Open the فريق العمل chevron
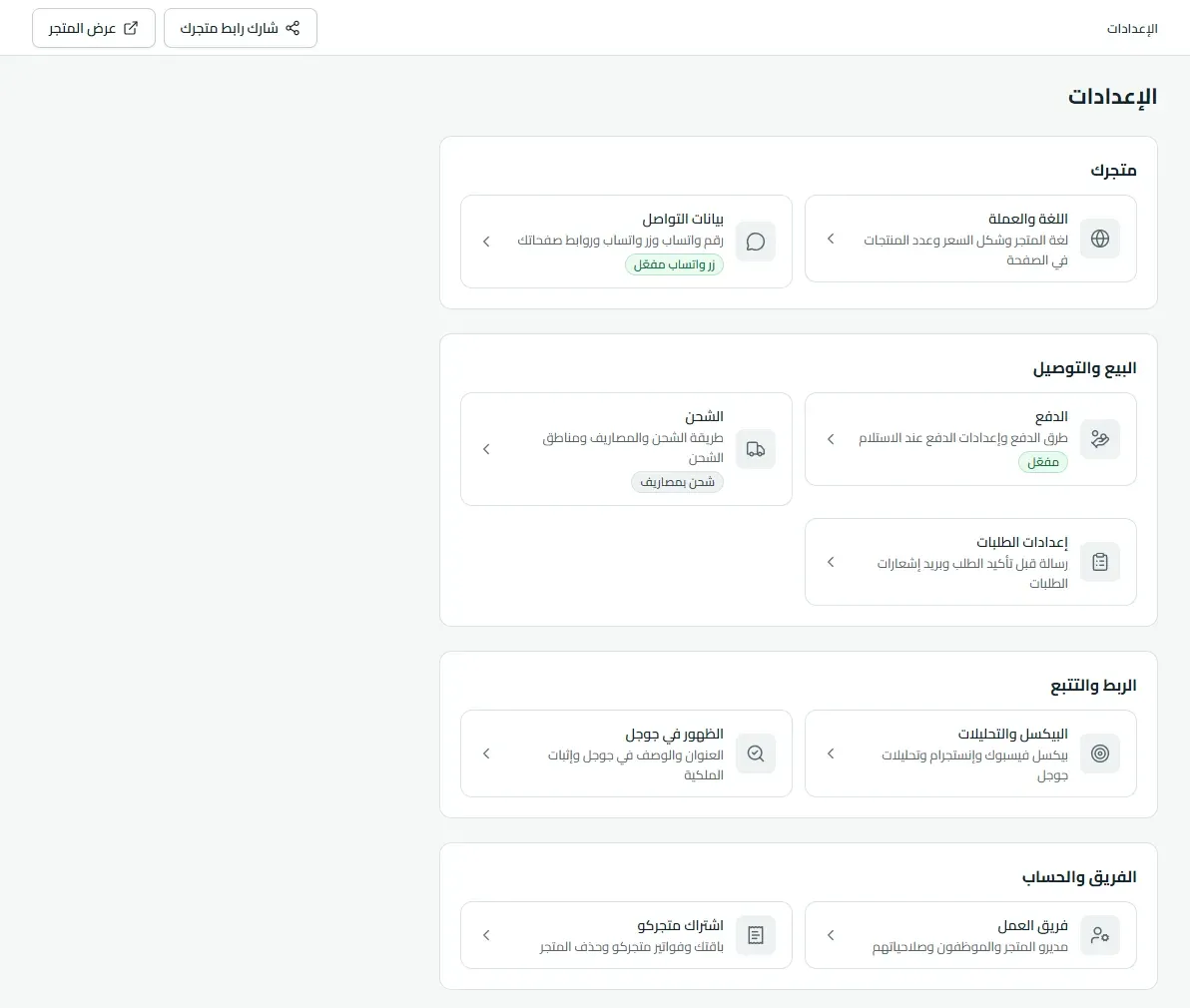This screenshot has width=1190, height=1008. click(831, 935)
